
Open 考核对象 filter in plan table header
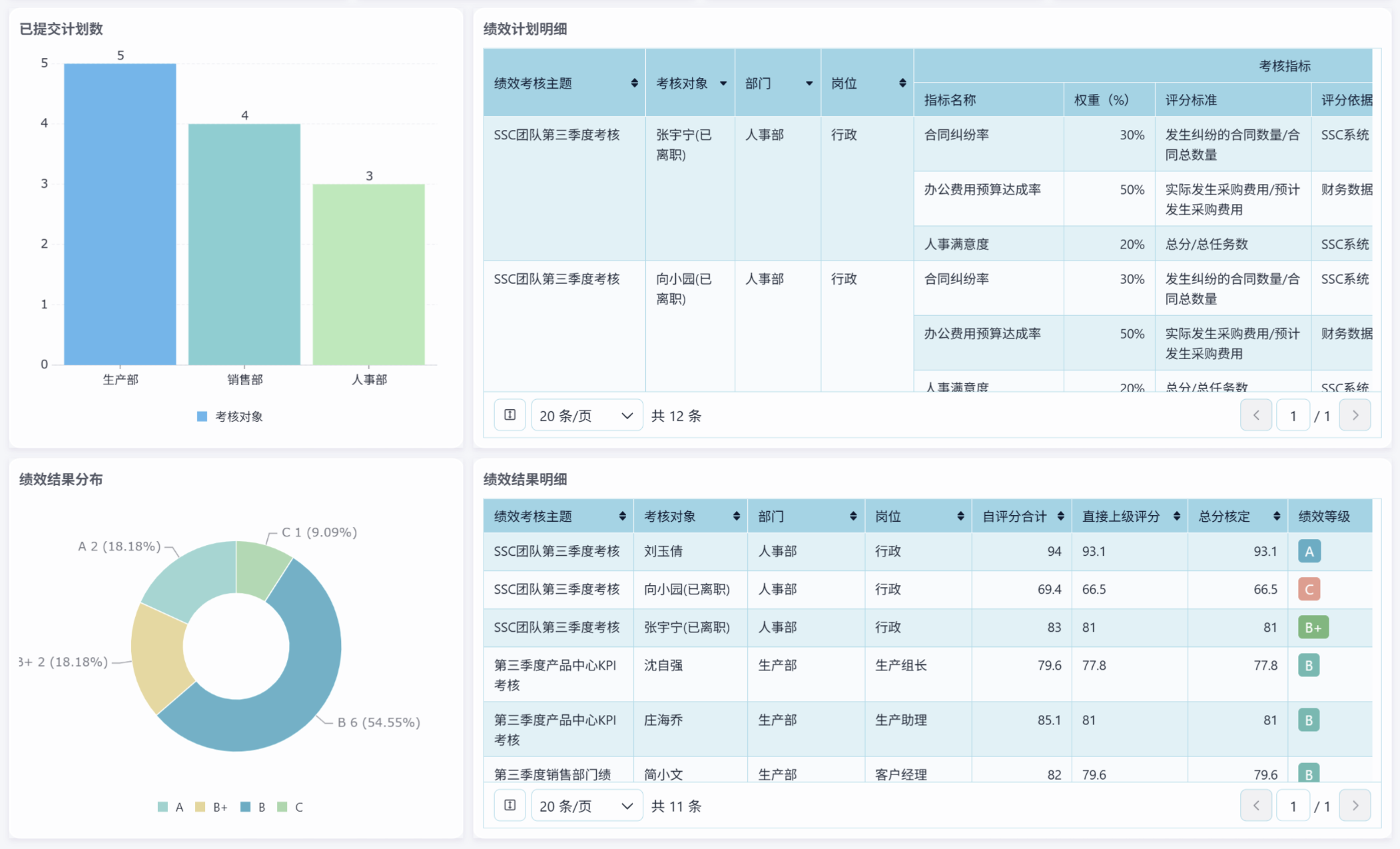tap(723, 83)
